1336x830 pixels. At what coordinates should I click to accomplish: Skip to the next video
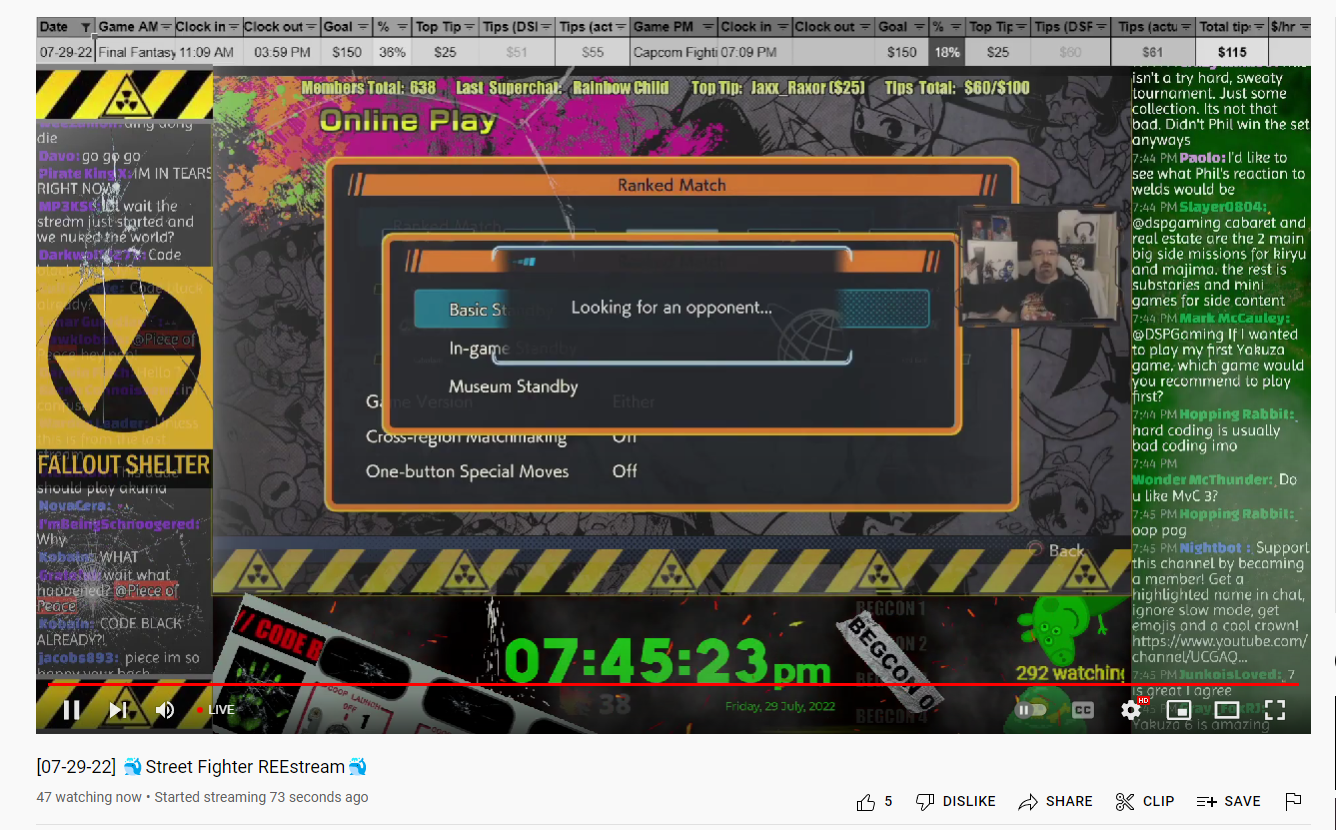coord(118,710)
